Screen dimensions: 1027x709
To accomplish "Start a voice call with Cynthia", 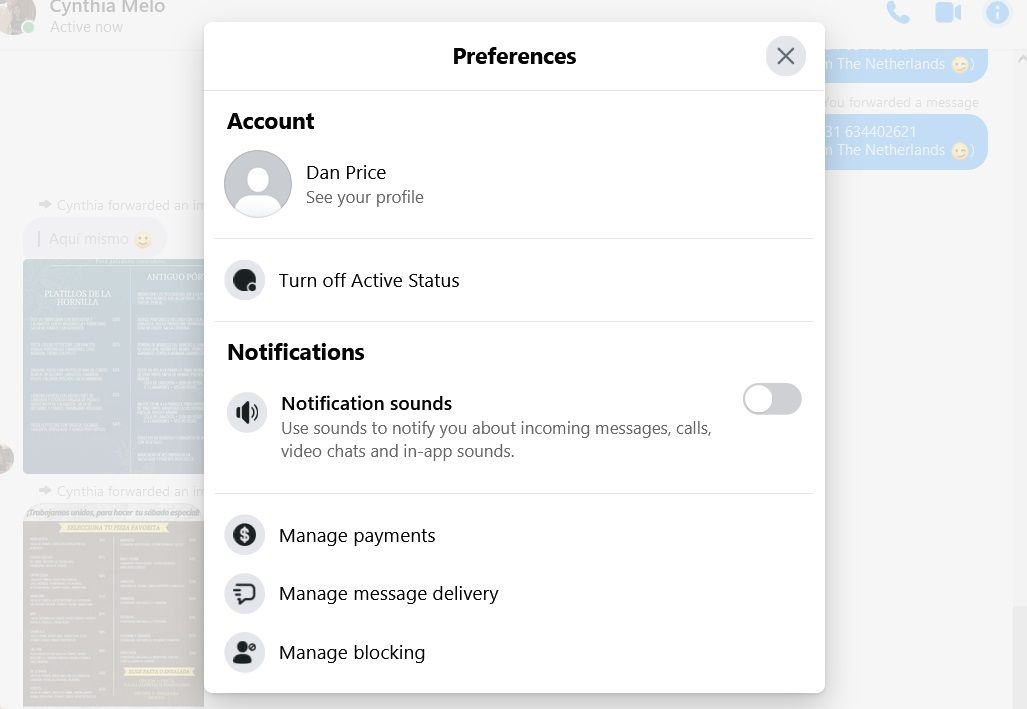I will (x=897, y=13).
